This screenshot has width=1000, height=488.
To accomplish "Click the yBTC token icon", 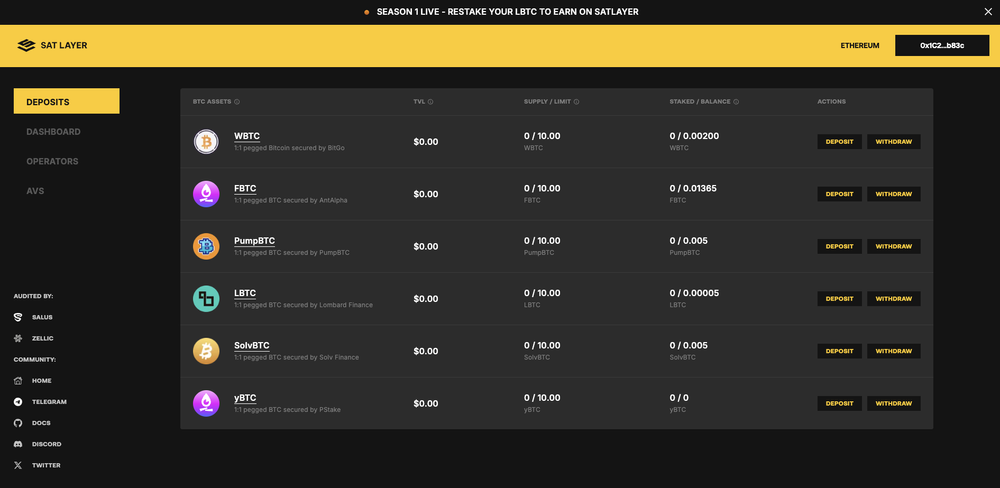I will pos(206,403).
